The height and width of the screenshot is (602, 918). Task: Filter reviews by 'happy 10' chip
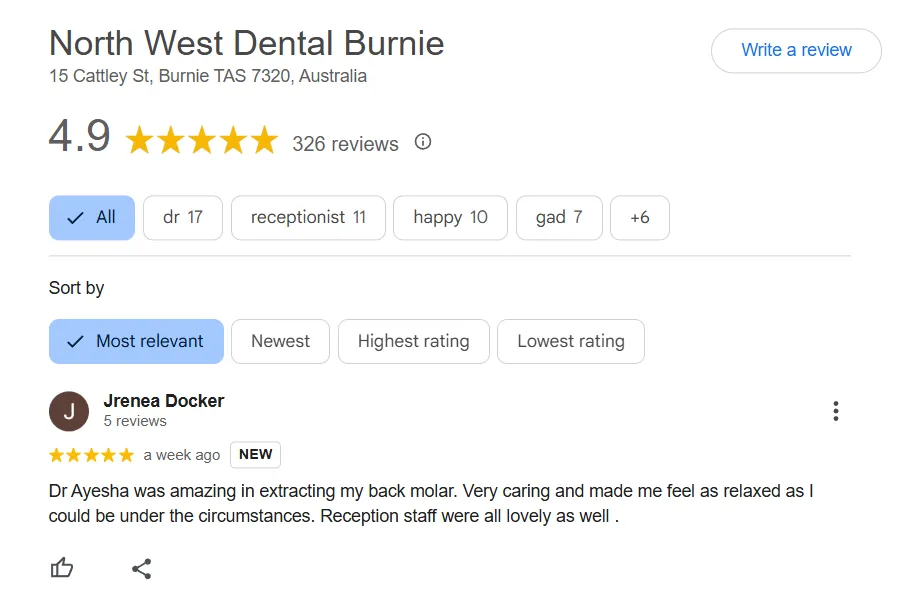(450, 218)
